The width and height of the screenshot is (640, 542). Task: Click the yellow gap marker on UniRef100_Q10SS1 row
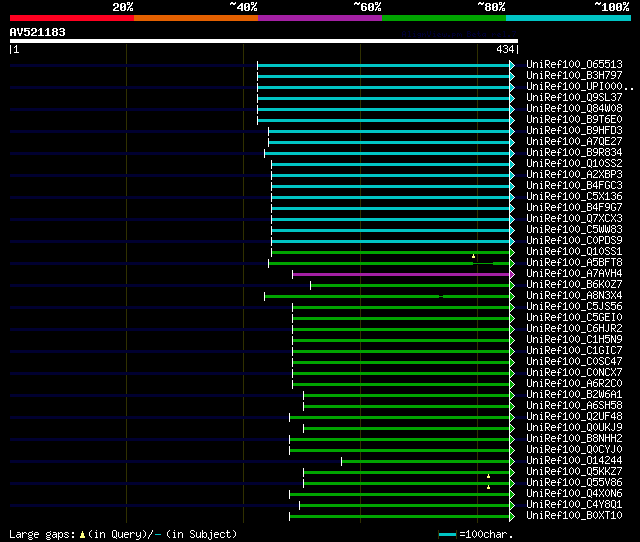tap(473, 256)
